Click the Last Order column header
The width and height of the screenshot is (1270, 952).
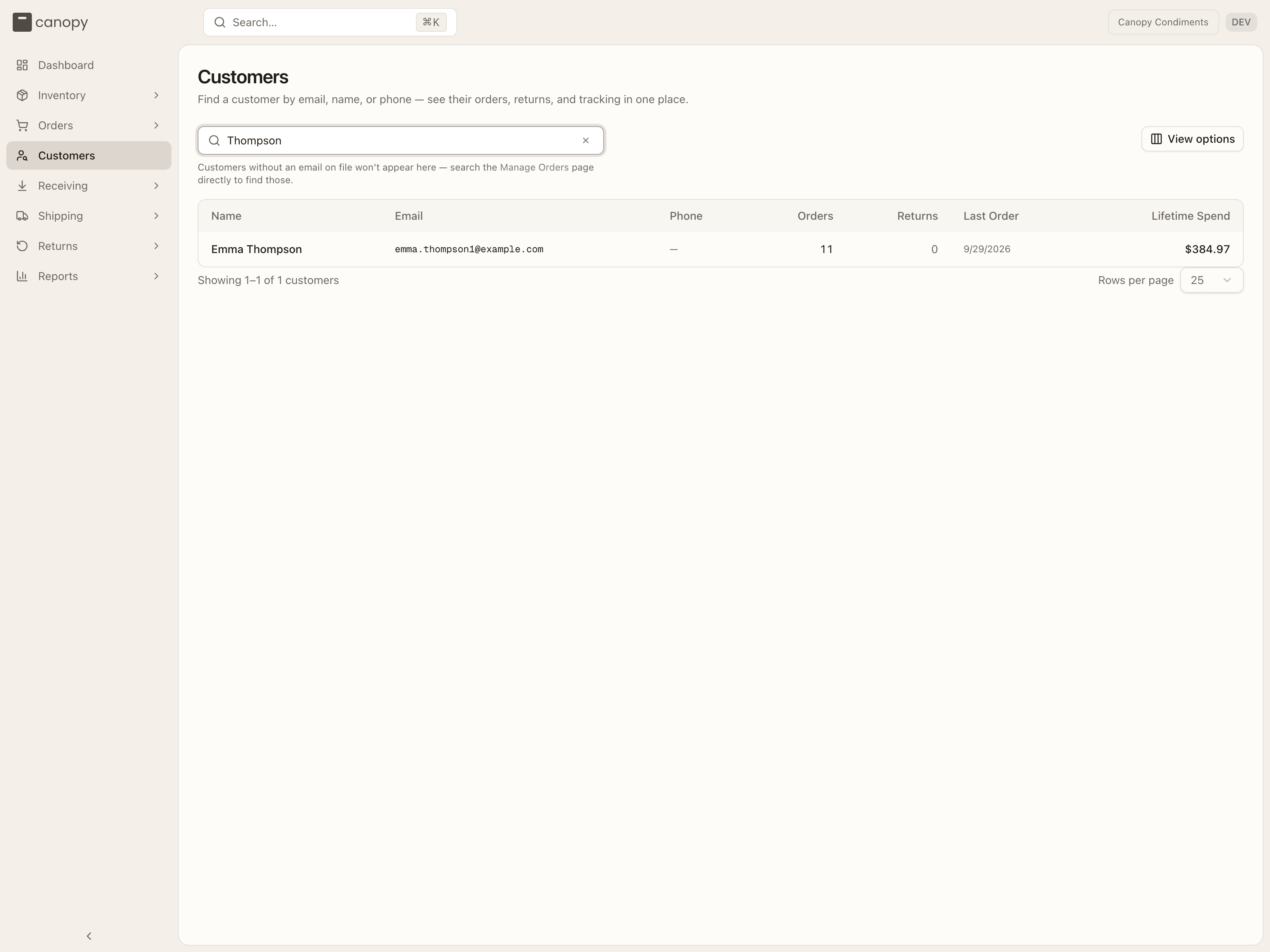coord(991,216)
